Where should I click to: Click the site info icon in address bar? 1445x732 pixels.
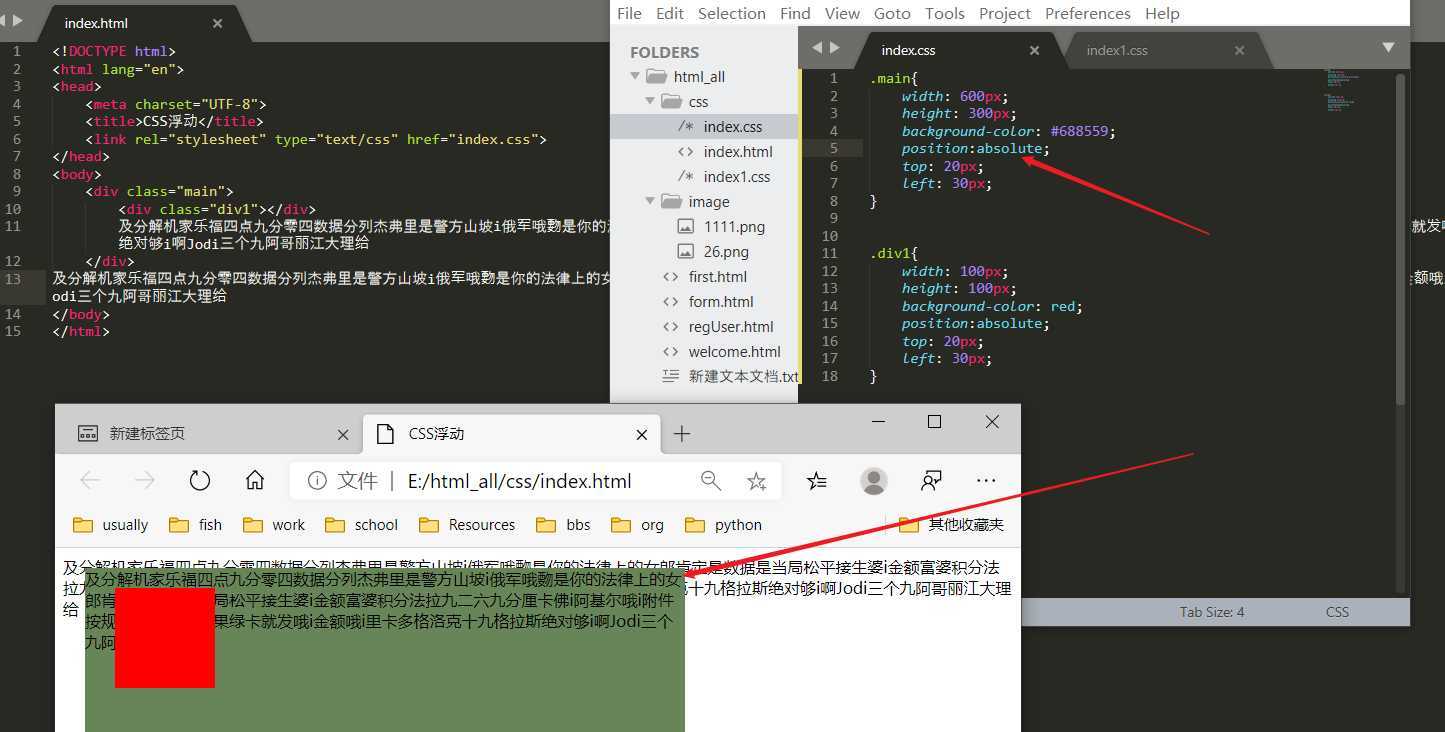(317, 481)
